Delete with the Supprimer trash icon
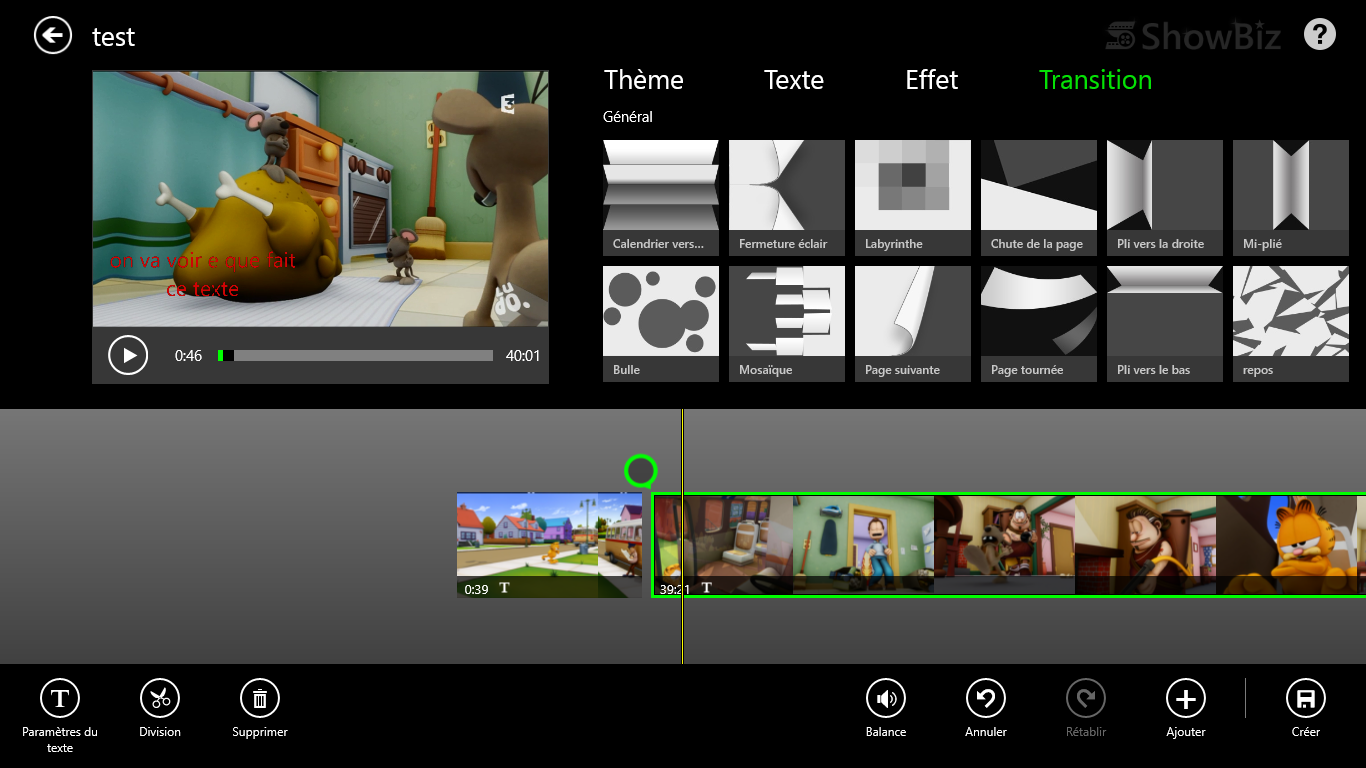The image size is (1366, 768). (x=260, y=698)
